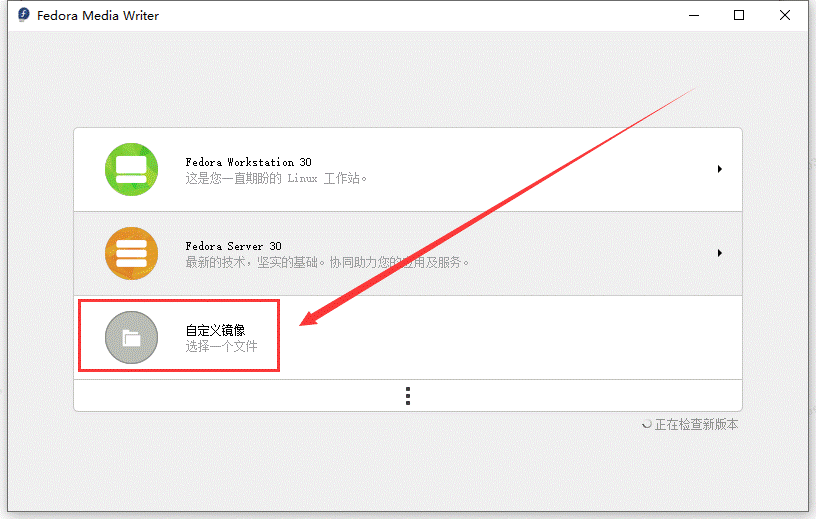Select the Fedora Workstation 30 title
The height and width of the screenshot is (519, 816).
click(248, 162)
